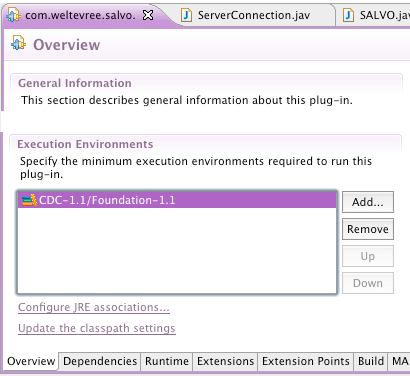Switch to the com.weltevree.salvo. editor tab
The image size is (410, 376).
pyautogui.click(x=80, y=15)
